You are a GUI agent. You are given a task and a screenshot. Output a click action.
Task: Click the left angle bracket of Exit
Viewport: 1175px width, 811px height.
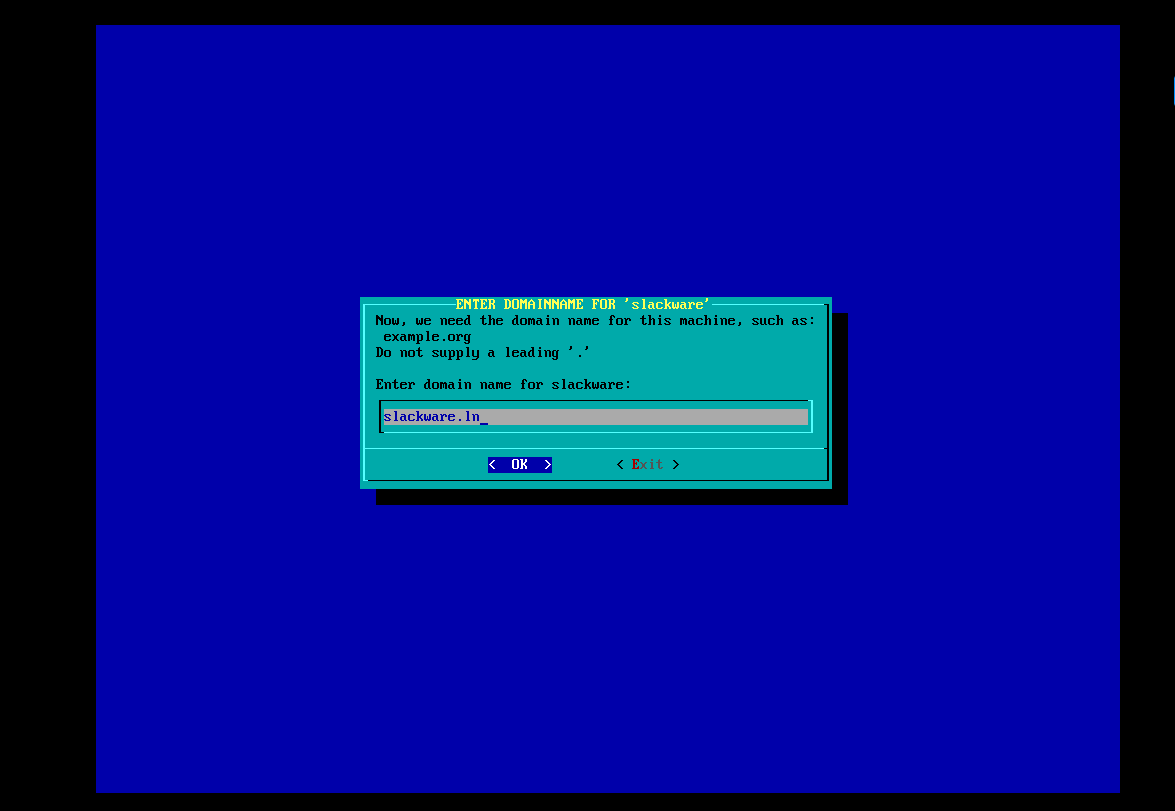click(620, 464)
